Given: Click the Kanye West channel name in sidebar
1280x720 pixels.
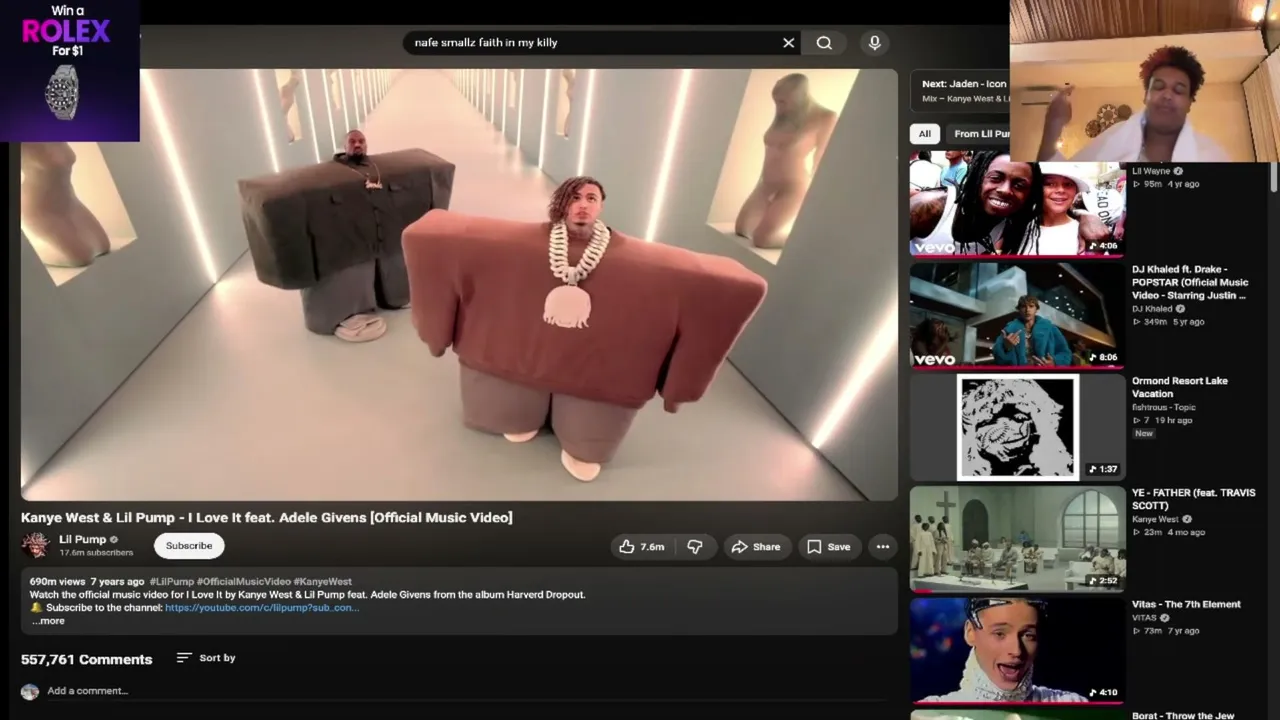Looking at the screenshot, I should point(1155,520).
